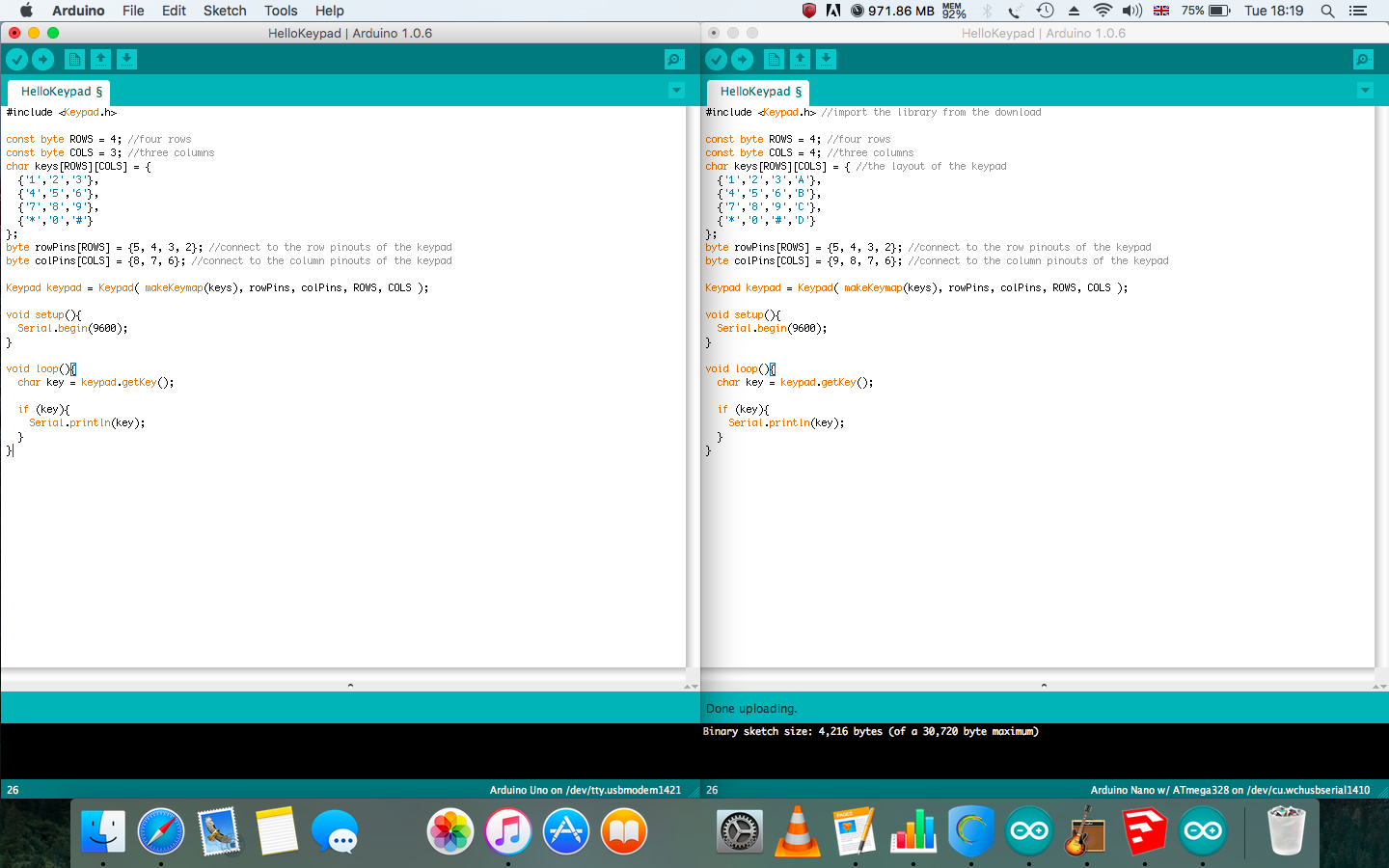
Task: Create new sketch in left Arduino window
Action: (x=74, y=60)
